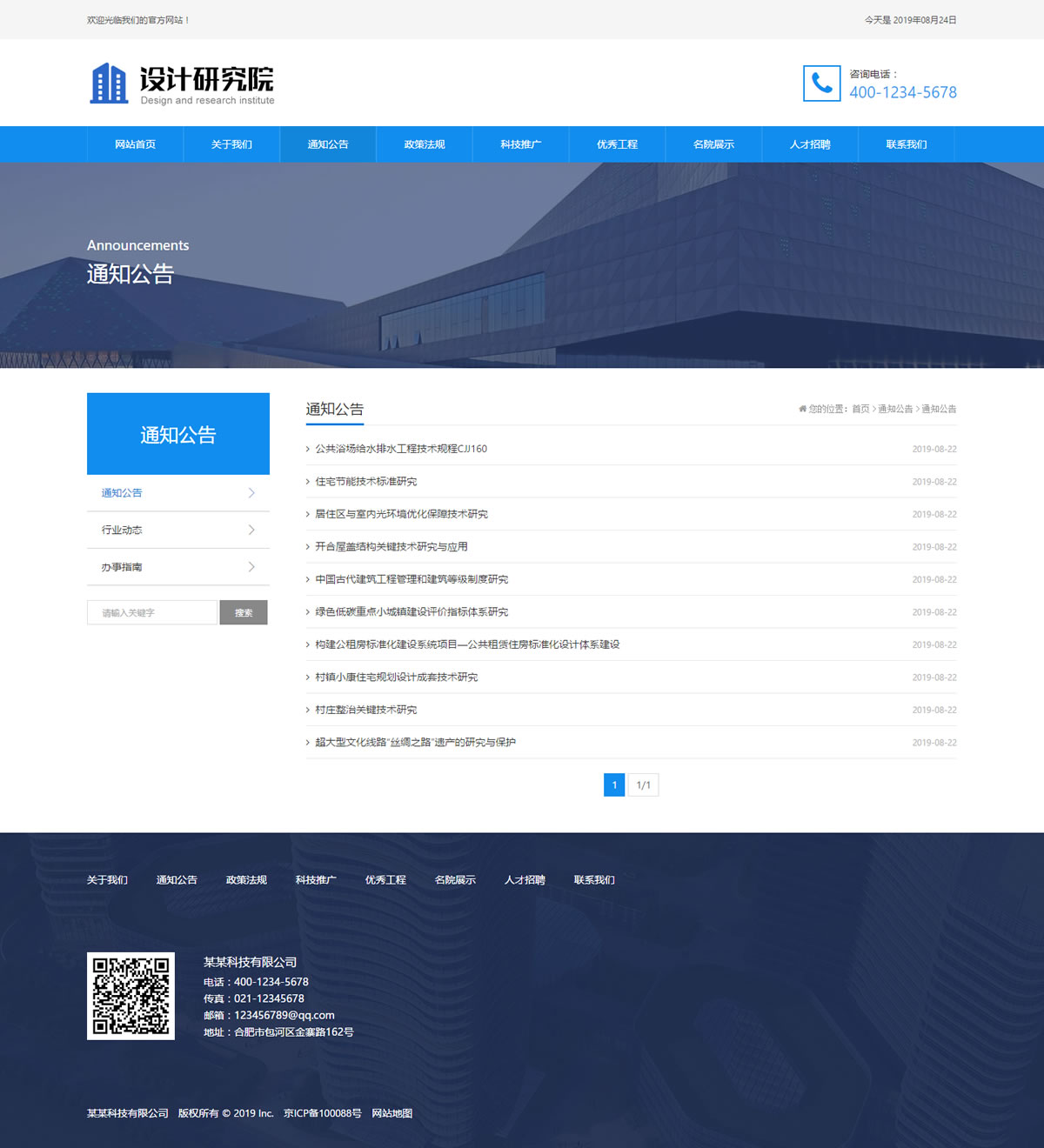Screen dimensions: 1044x1148
Task: Open article 绿色低碳重点小城镇建设评价指标体系研究
Action: coord(412,612)
